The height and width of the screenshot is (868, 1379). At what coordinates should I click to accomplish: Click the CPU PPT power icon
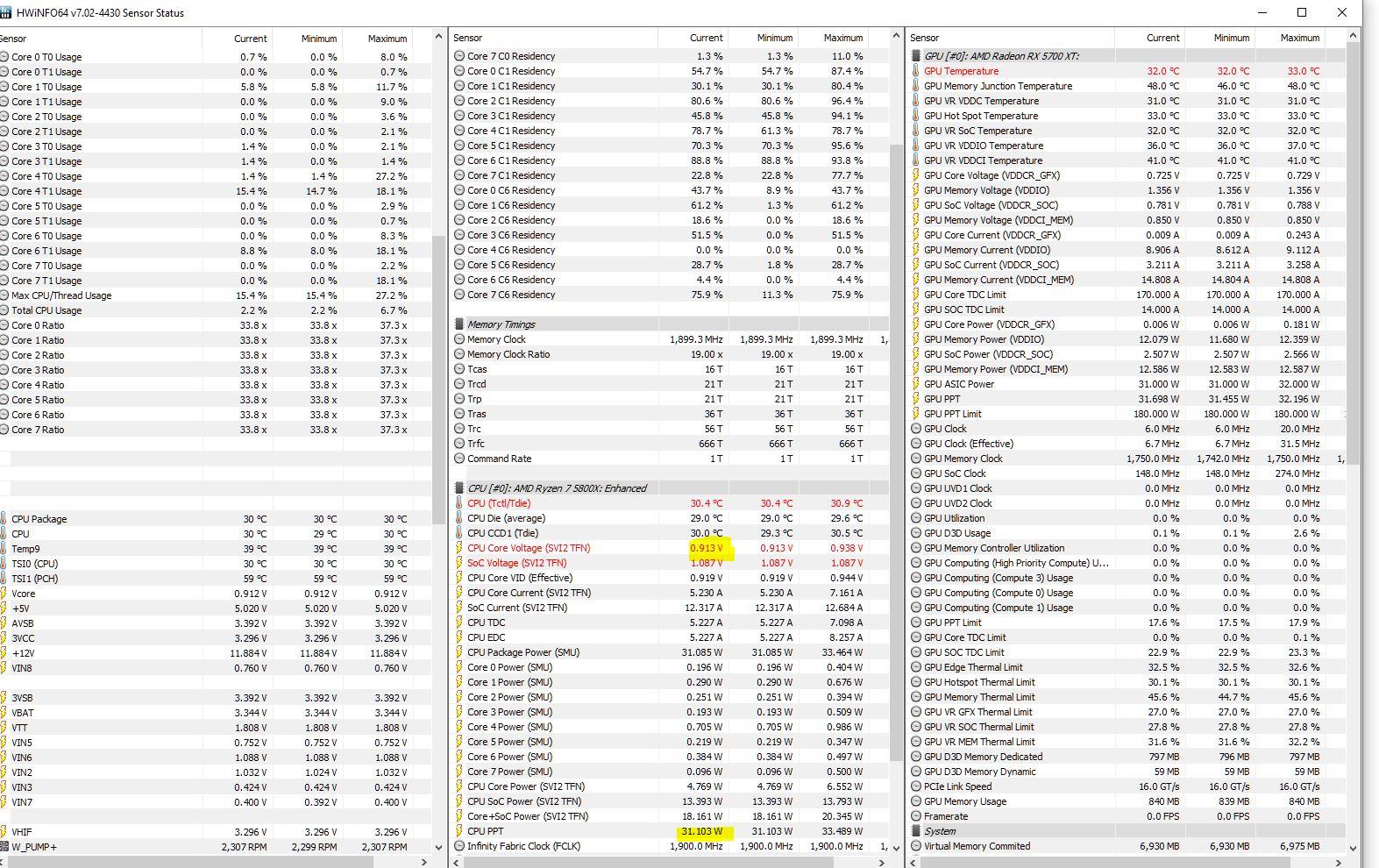click(x=458, y=831)
